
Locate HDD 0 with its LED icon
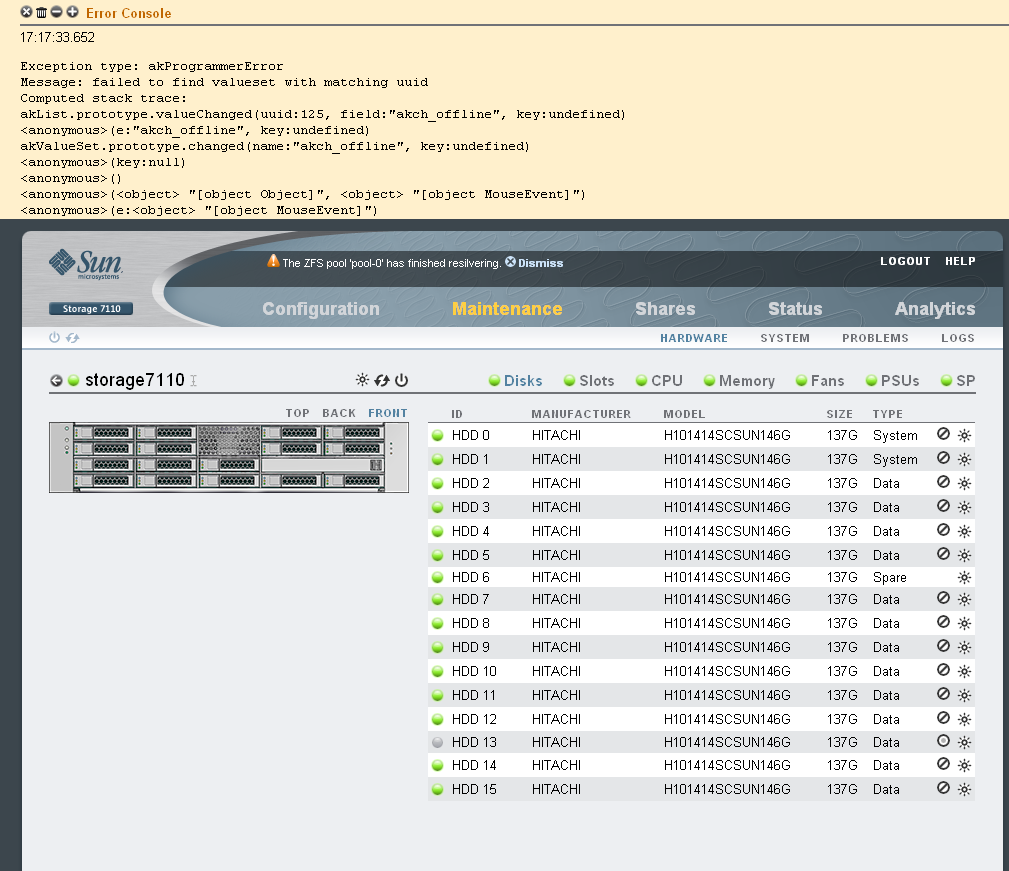pos(964,436)
